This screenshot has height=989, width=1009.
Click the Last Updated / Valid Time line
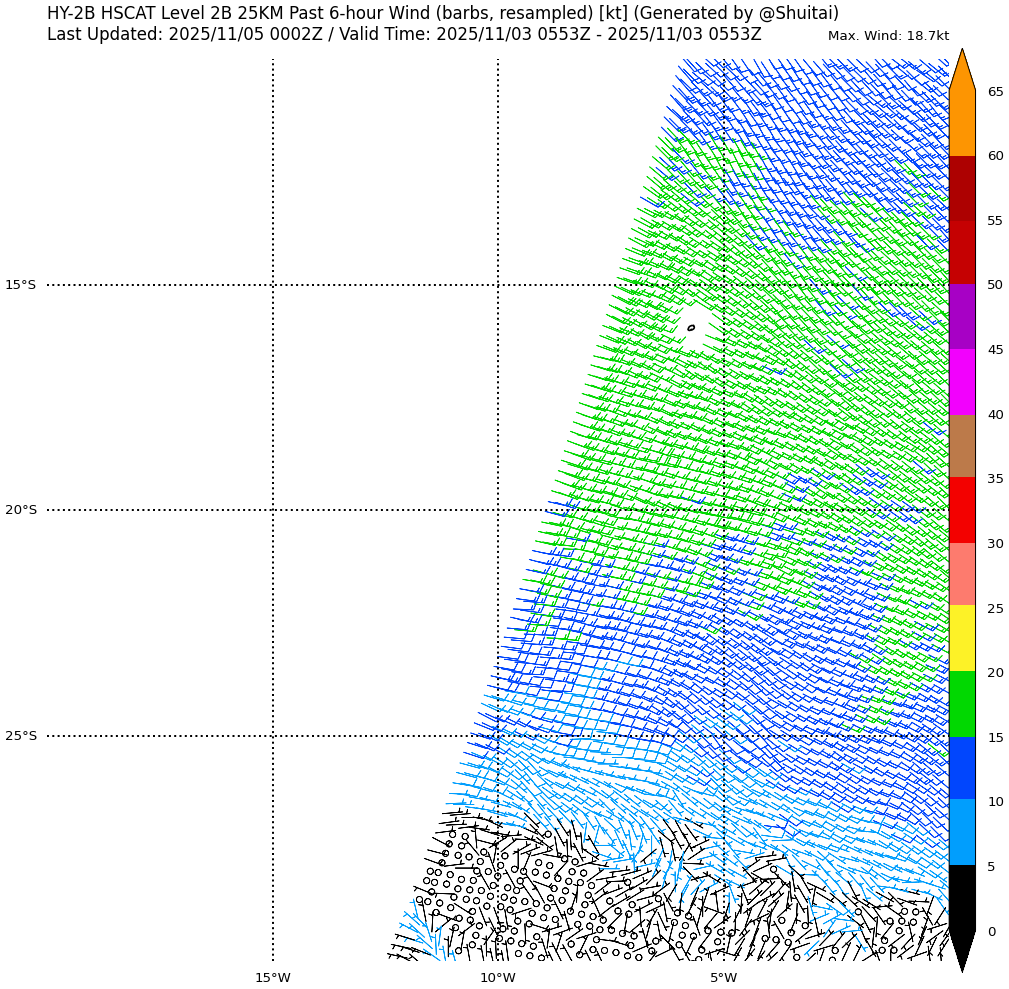(404, 35)
